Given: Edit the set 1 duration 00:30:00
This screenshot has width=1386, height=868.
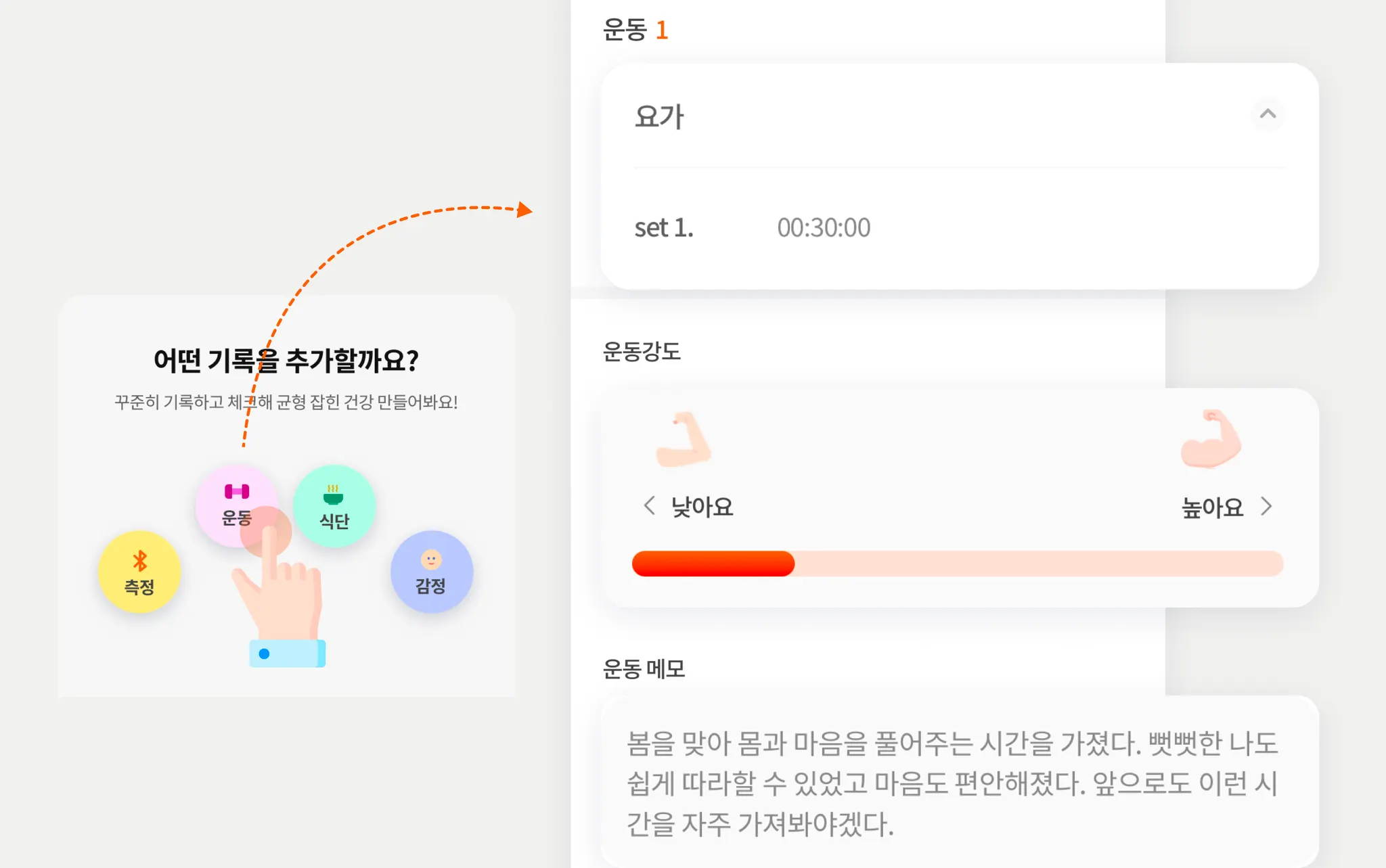Looking at the screenshot, I should (824, 228).
